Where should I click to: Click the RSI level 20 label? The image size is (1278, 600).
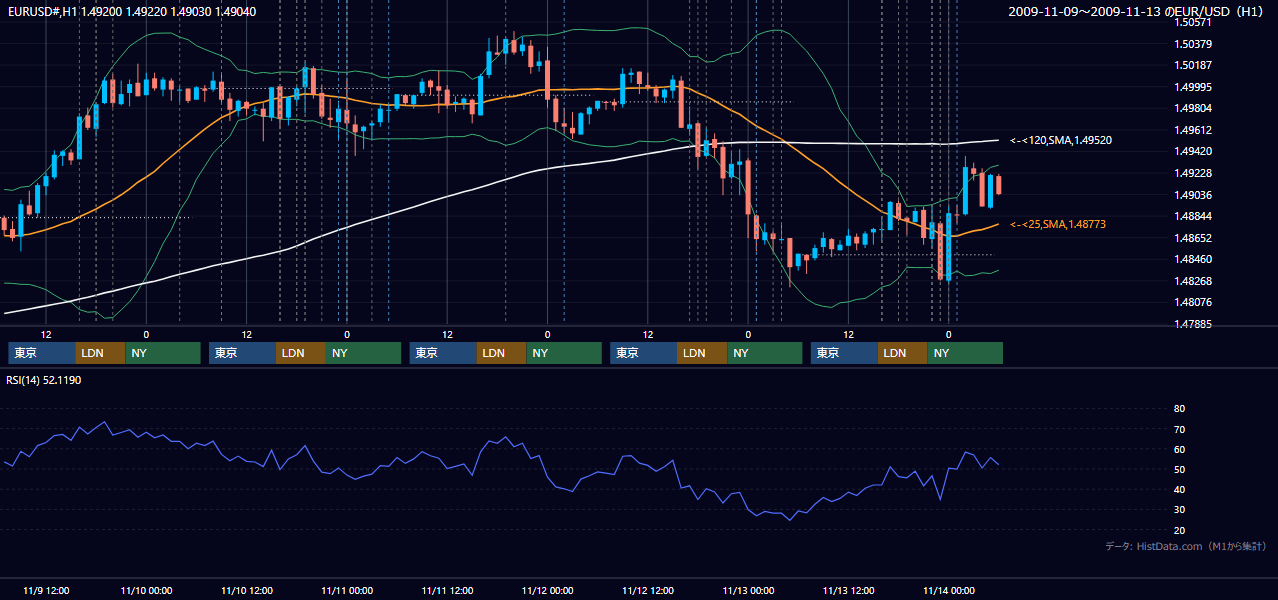[1179, 530]
